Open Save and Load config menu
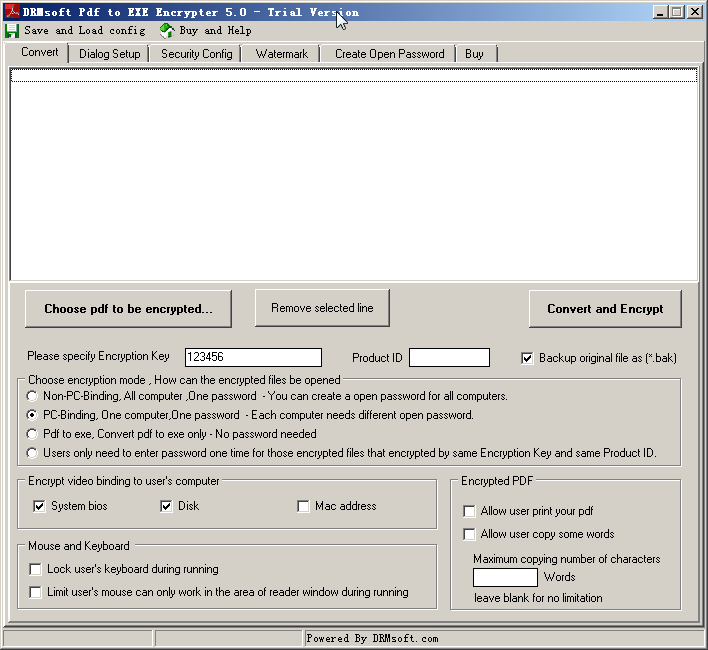 tap(84, 30)
